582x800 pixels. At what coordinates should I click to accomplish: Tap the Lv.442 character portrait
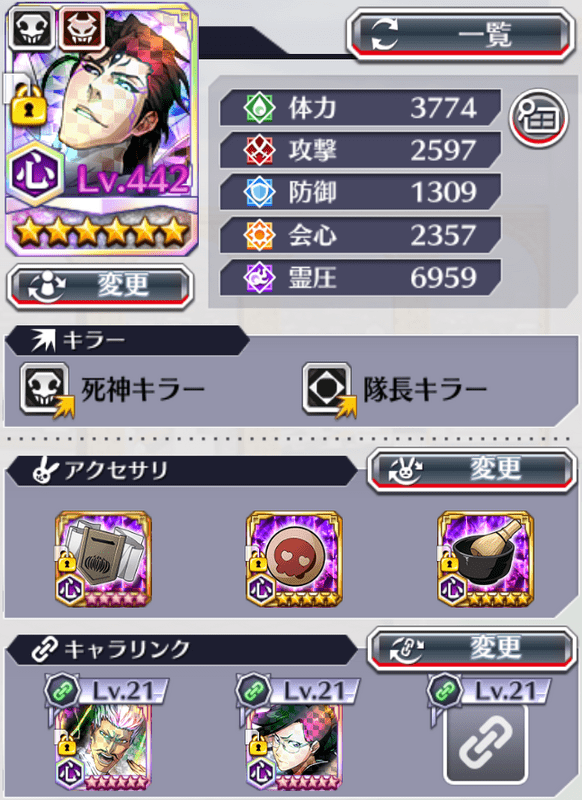coord(102,129)
